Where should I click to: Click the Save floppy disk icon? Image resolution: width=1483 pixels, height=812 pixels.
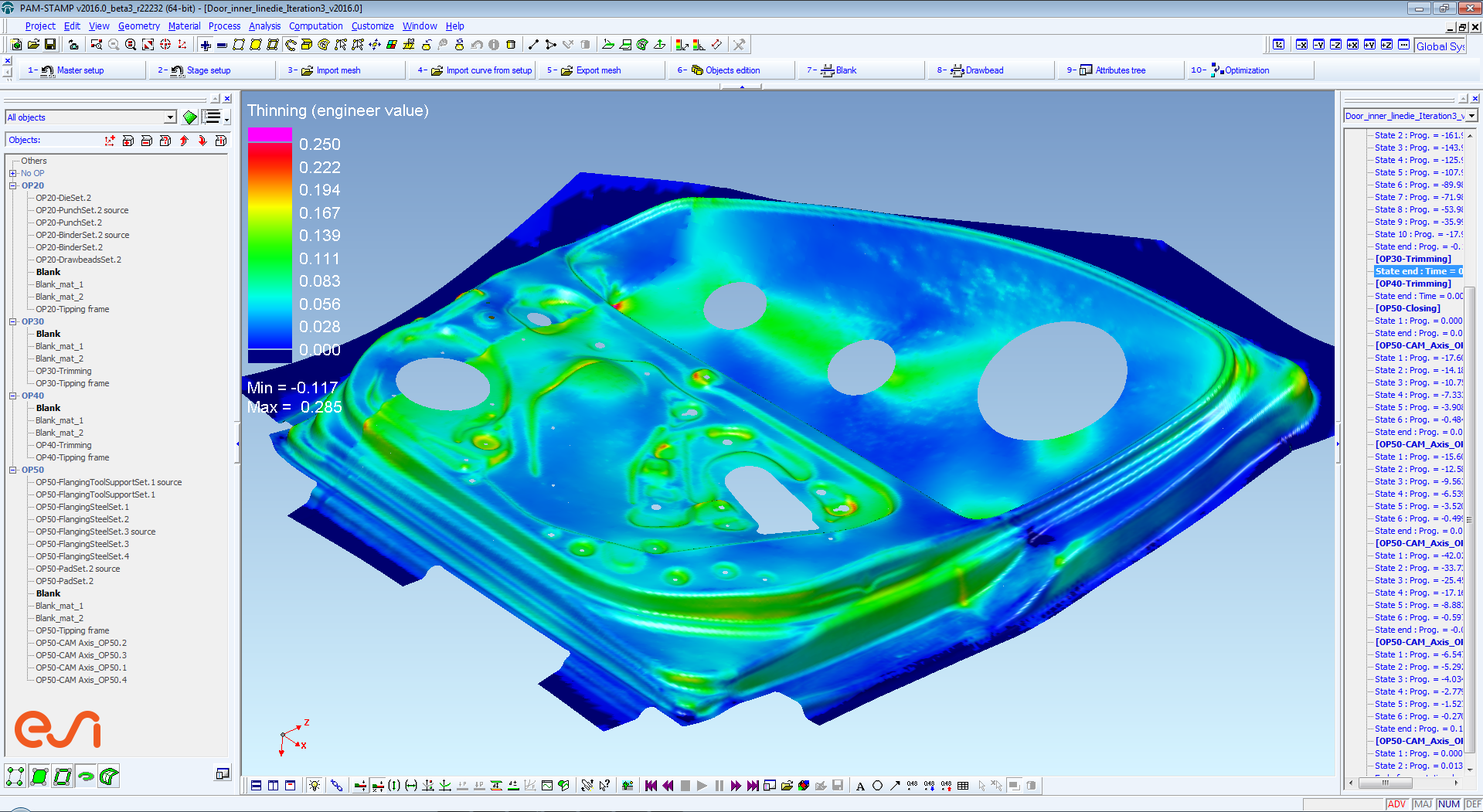coord(50,45)
